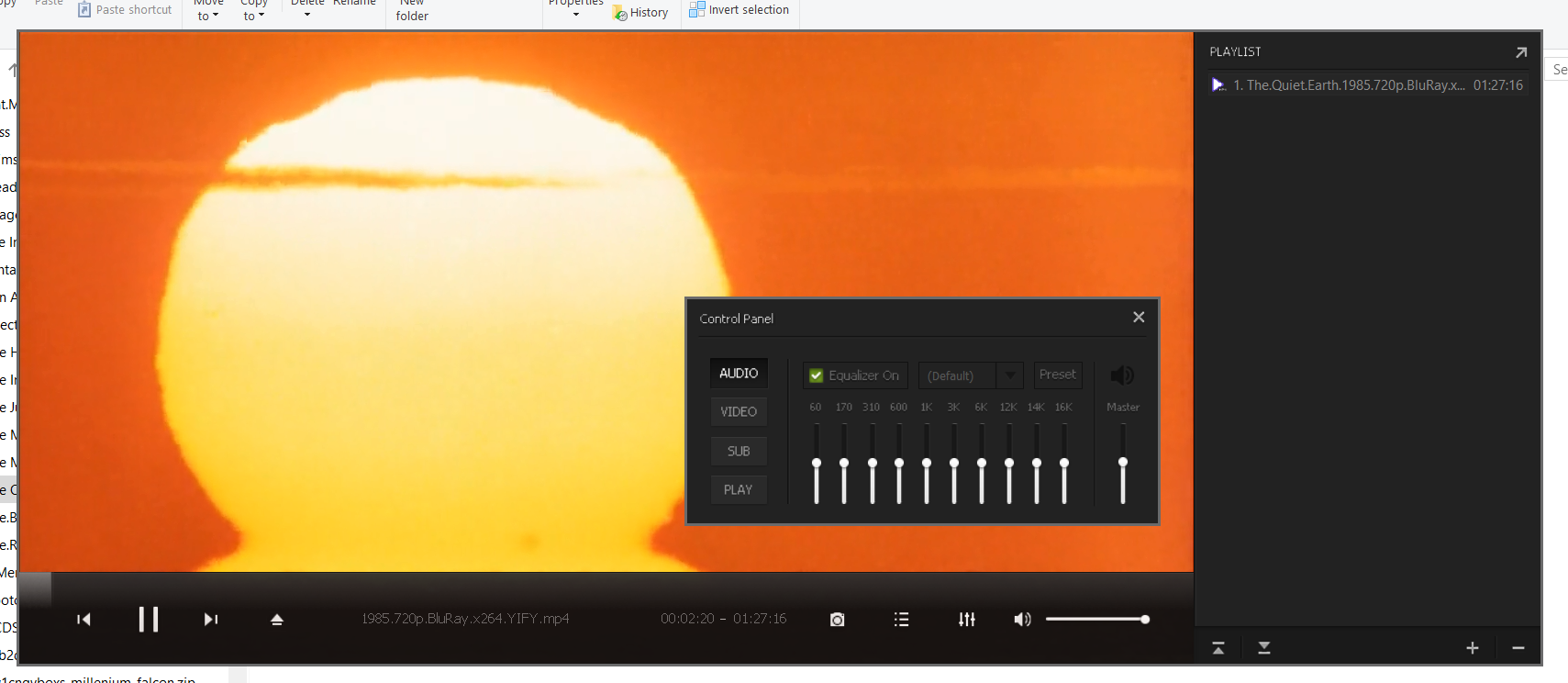Click the 600 Hz equalizer slider
Image resolution: width=1568 pixels, height=683 pixels.
[x=899, y=464]
